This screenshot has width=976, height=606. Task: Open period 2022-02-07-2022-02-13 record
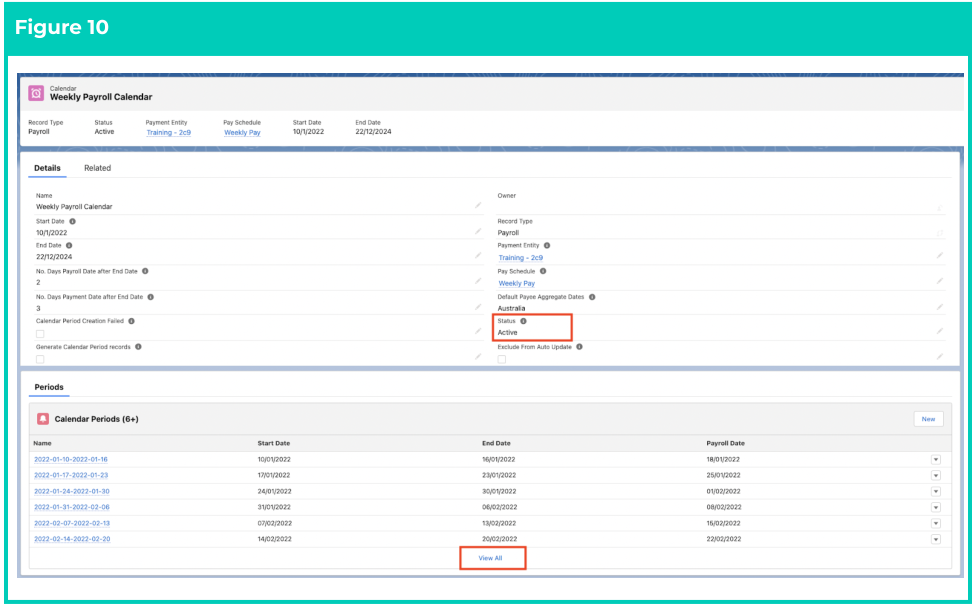pos(72,523)
